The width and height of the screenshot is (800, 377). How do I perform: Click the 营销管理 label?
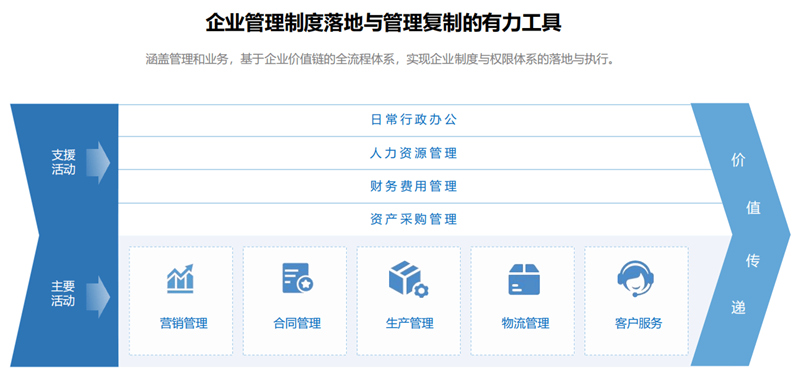(184, 323)
